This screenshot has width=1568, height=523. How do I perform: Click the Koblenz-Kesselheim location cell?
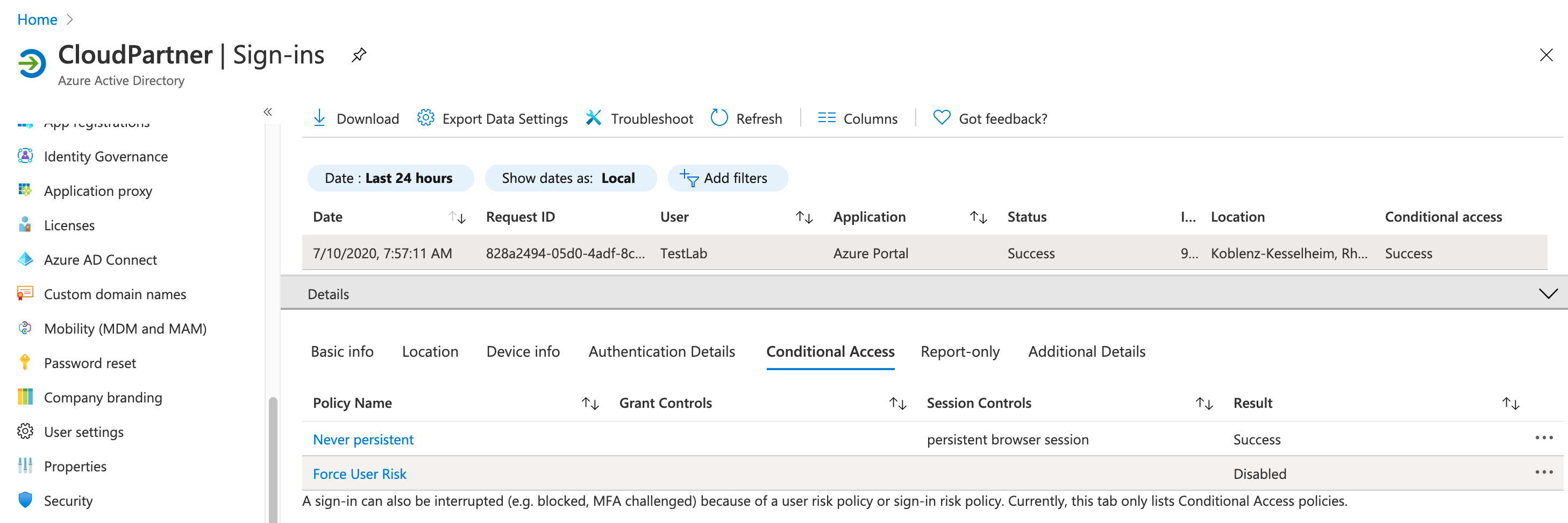(x=1289, y=253)
